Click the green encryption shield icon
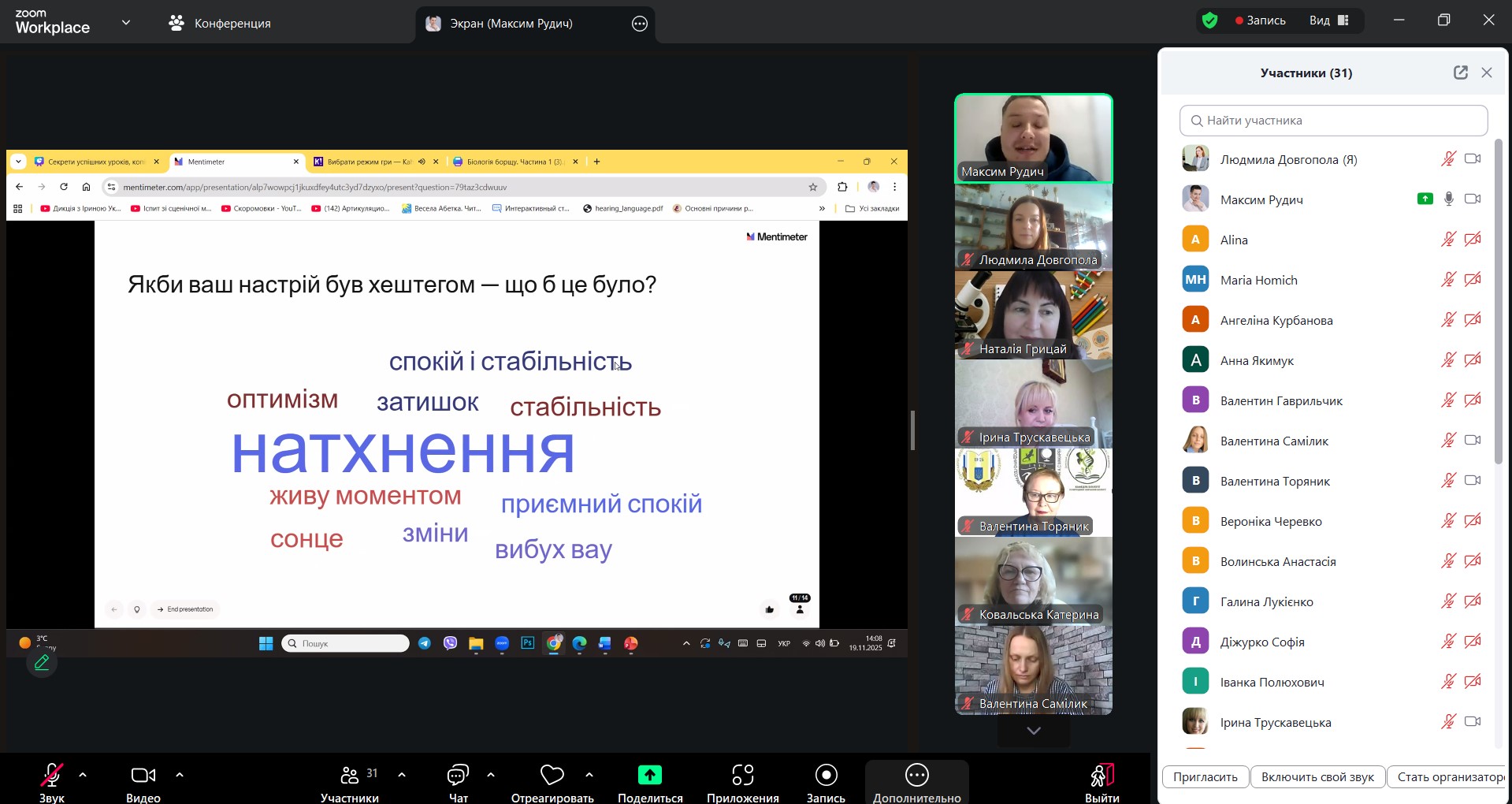This screenshot has height=804, width=1512. [x=1210, y=20]
